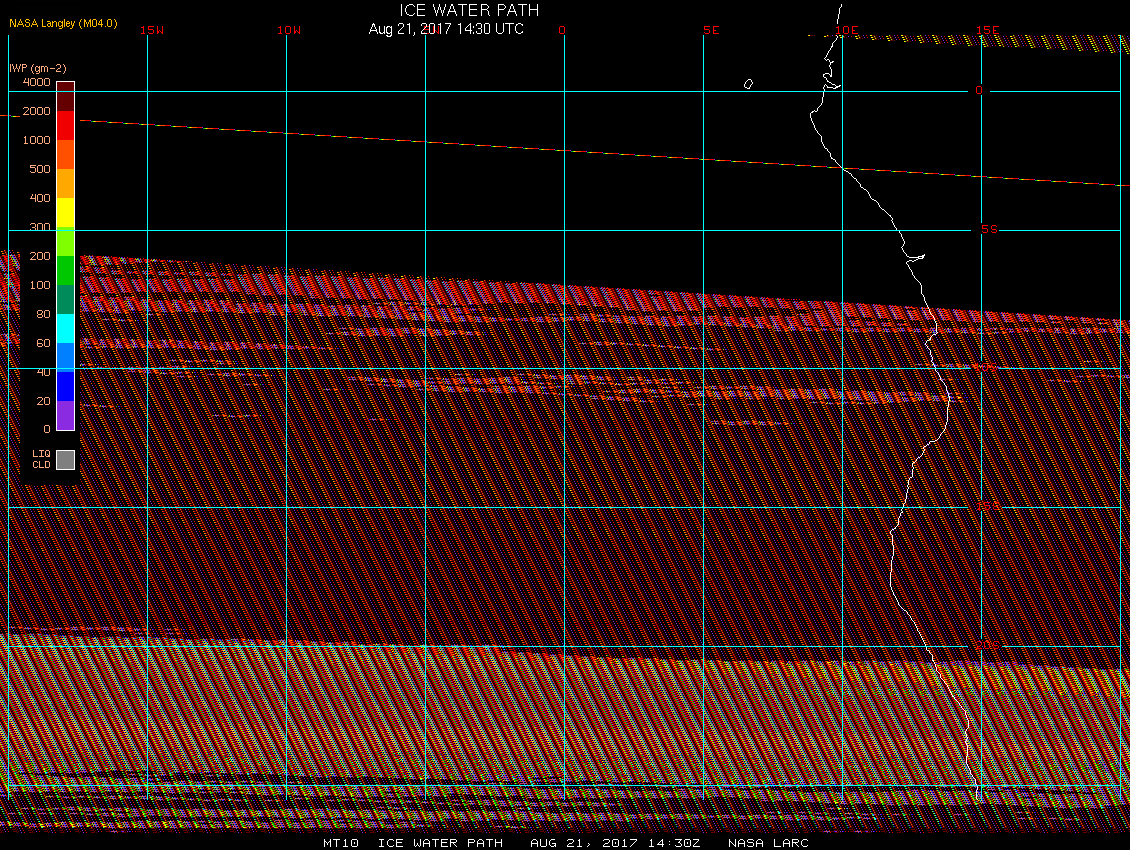Click the 5E longitude label
Viewport: 1130px width, 850px height.
711,30
